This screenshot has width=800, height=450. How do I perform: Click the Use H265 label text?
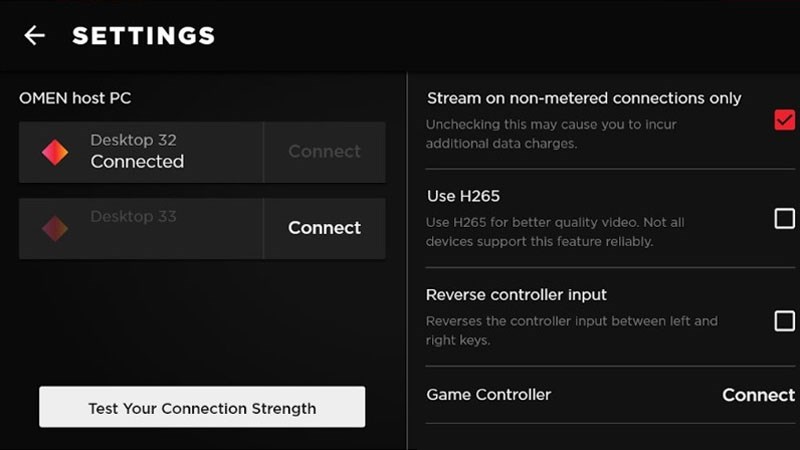click(x=463, y=196)
